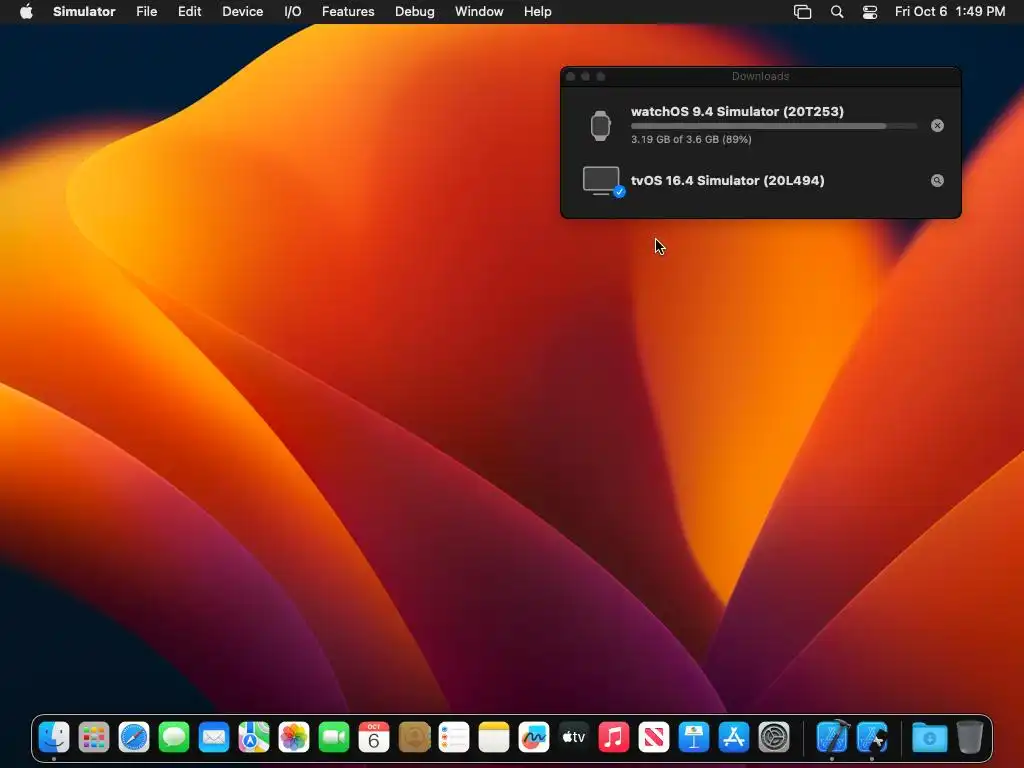Open Notes from the Dock
This screenshot has height=768, width=1024.
click(494, 738)
